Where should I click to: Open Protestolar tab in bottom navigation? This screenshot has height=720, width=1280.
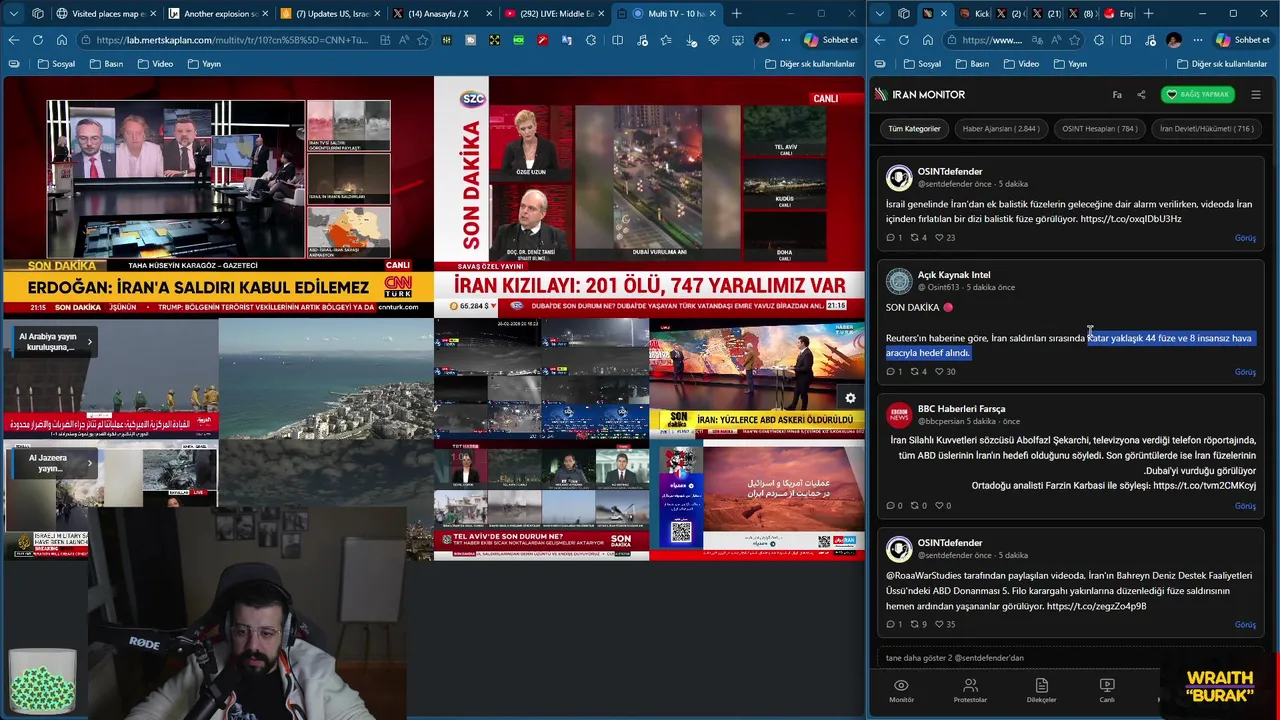(970, 690)
